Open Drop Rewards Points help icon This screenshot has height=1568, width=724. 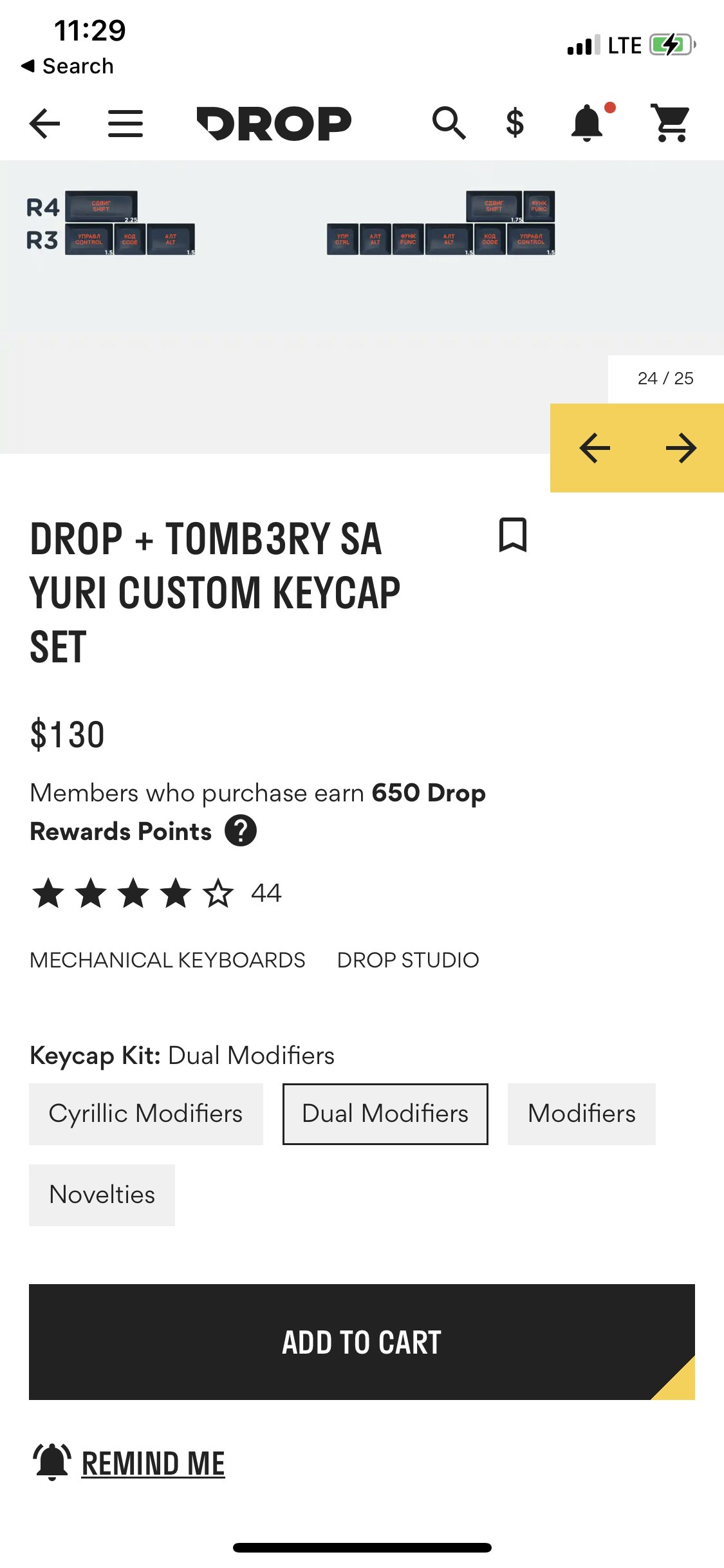241,831
